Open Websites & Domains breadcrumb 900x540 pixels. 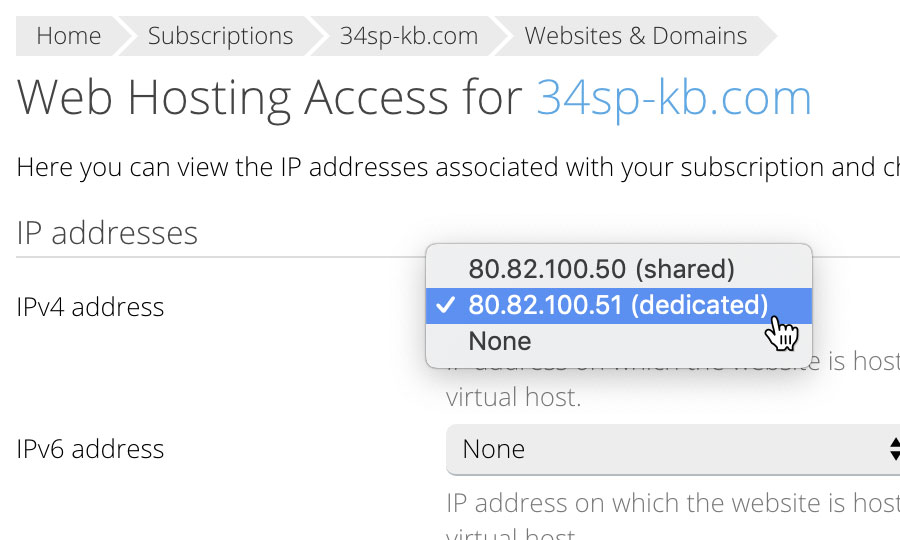pos(635,36)
